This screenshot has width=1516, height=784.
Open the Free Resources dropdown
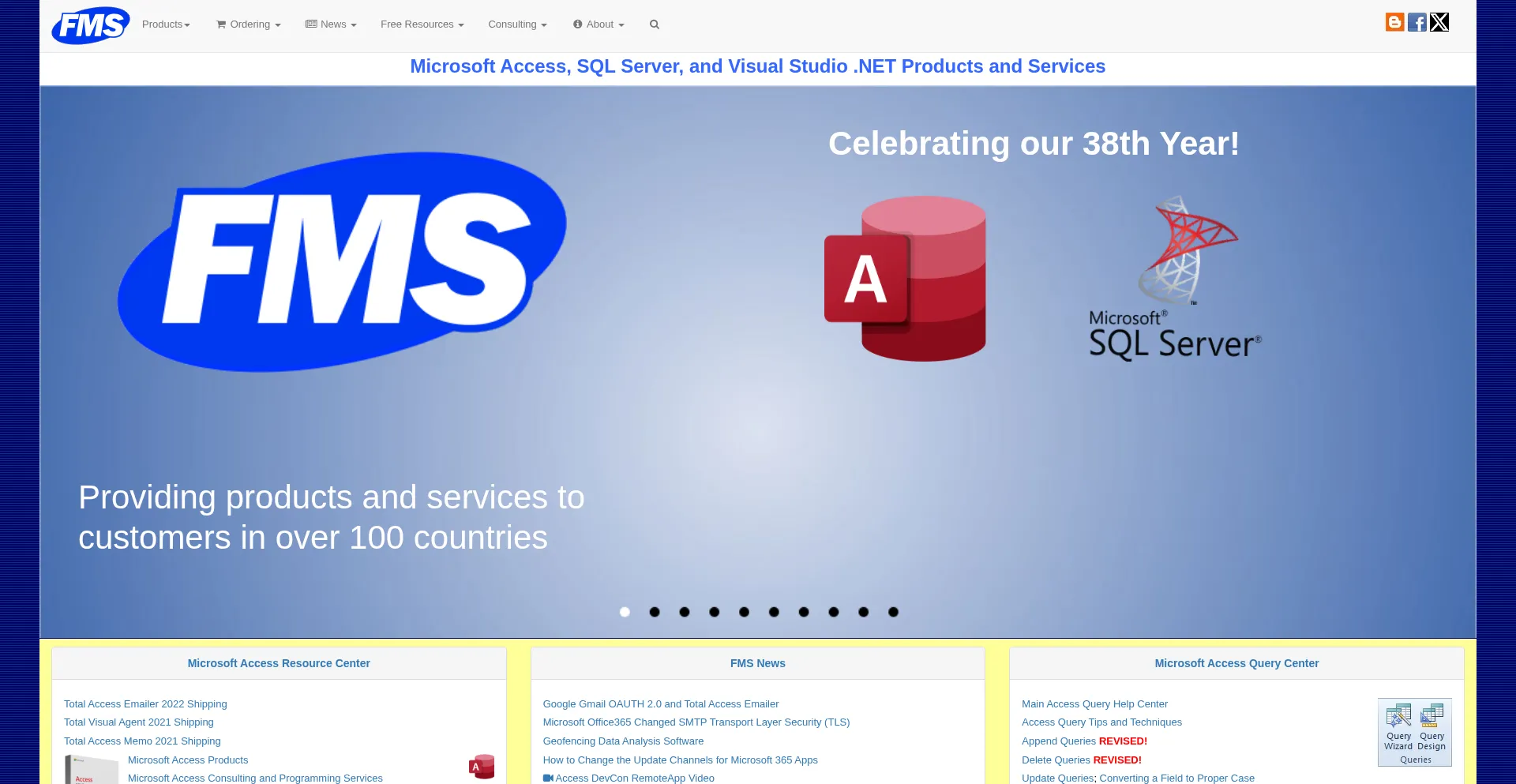(422, 24)
